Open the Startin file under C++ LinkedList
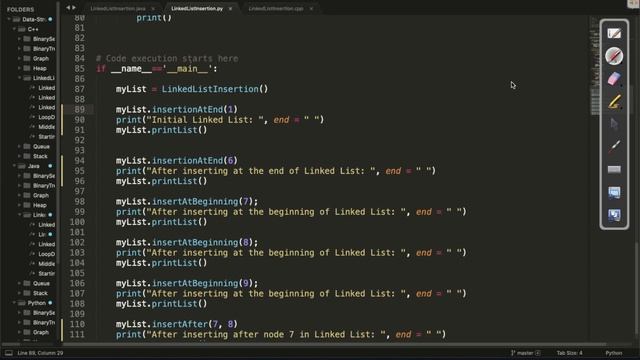The width and height of the screenshot is (640, 360). tap(46, 137)
